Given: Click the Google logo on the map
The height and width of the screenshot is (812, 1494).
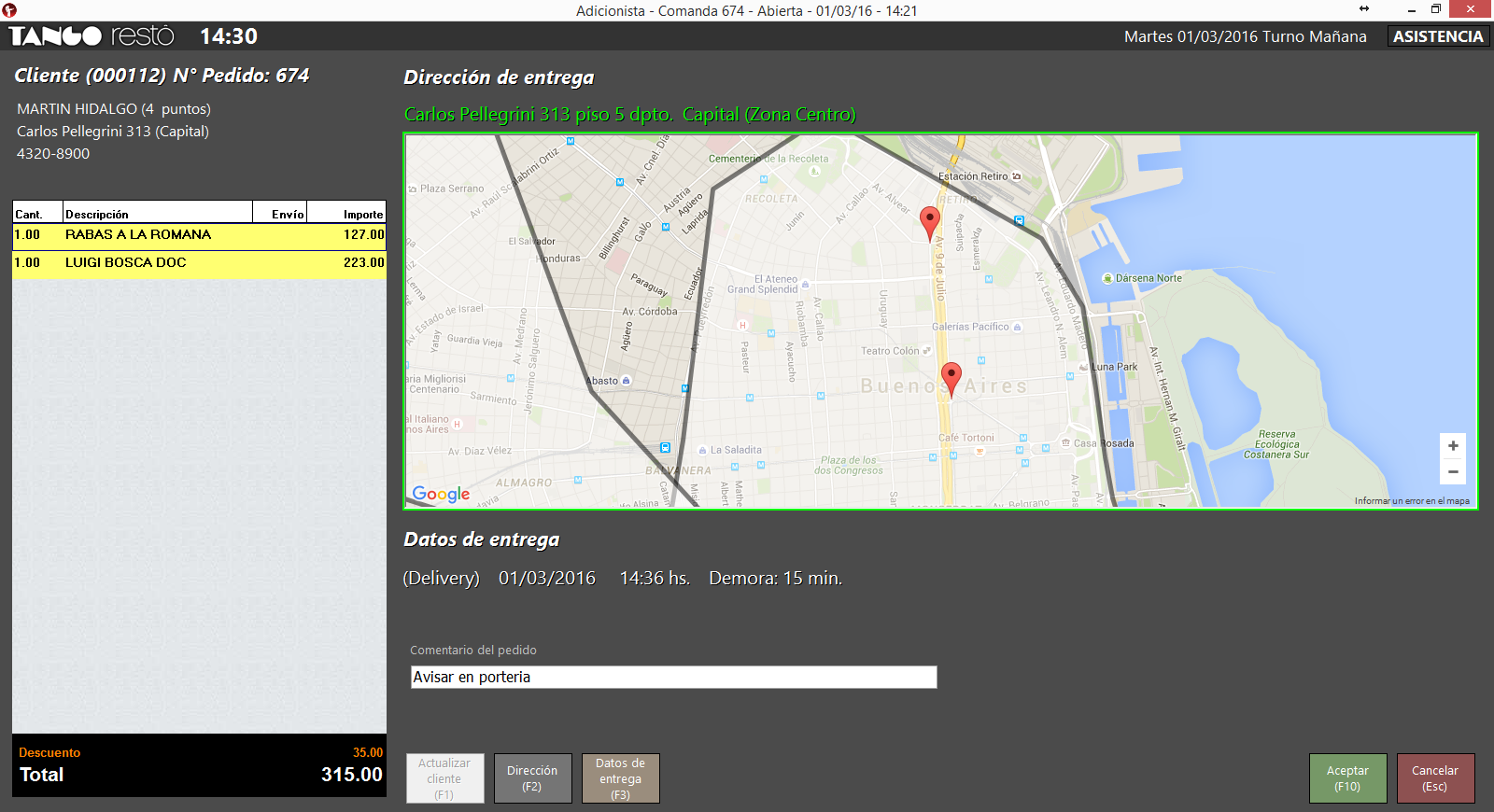Looking at the screenshot, I should pyautogui.click(x=441, y=494).
